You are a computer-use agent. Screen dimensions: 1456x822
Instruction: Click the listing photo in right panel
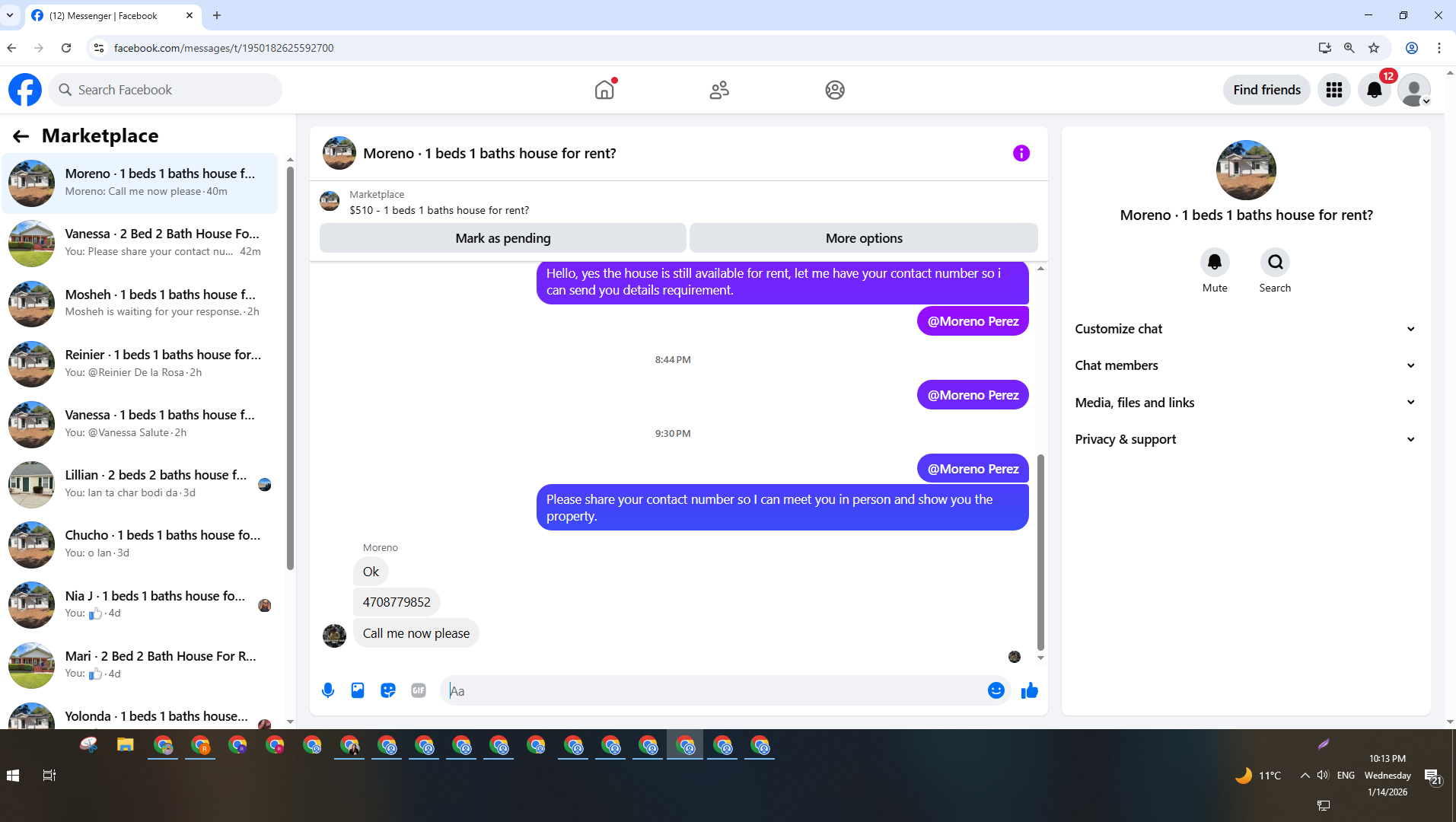click(1246, 170)
